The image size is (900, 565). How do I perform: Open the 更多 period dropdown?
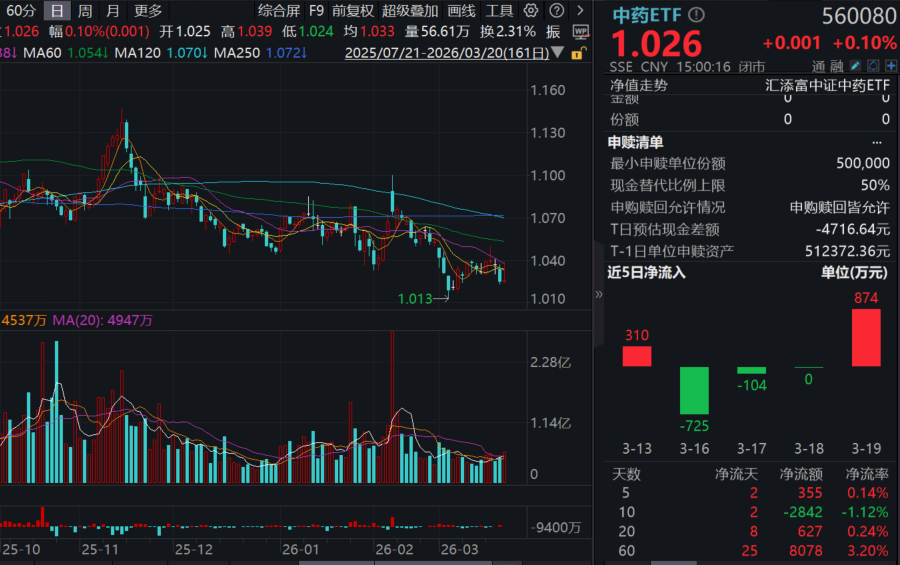pyautogui.click(x=148, y=11)
